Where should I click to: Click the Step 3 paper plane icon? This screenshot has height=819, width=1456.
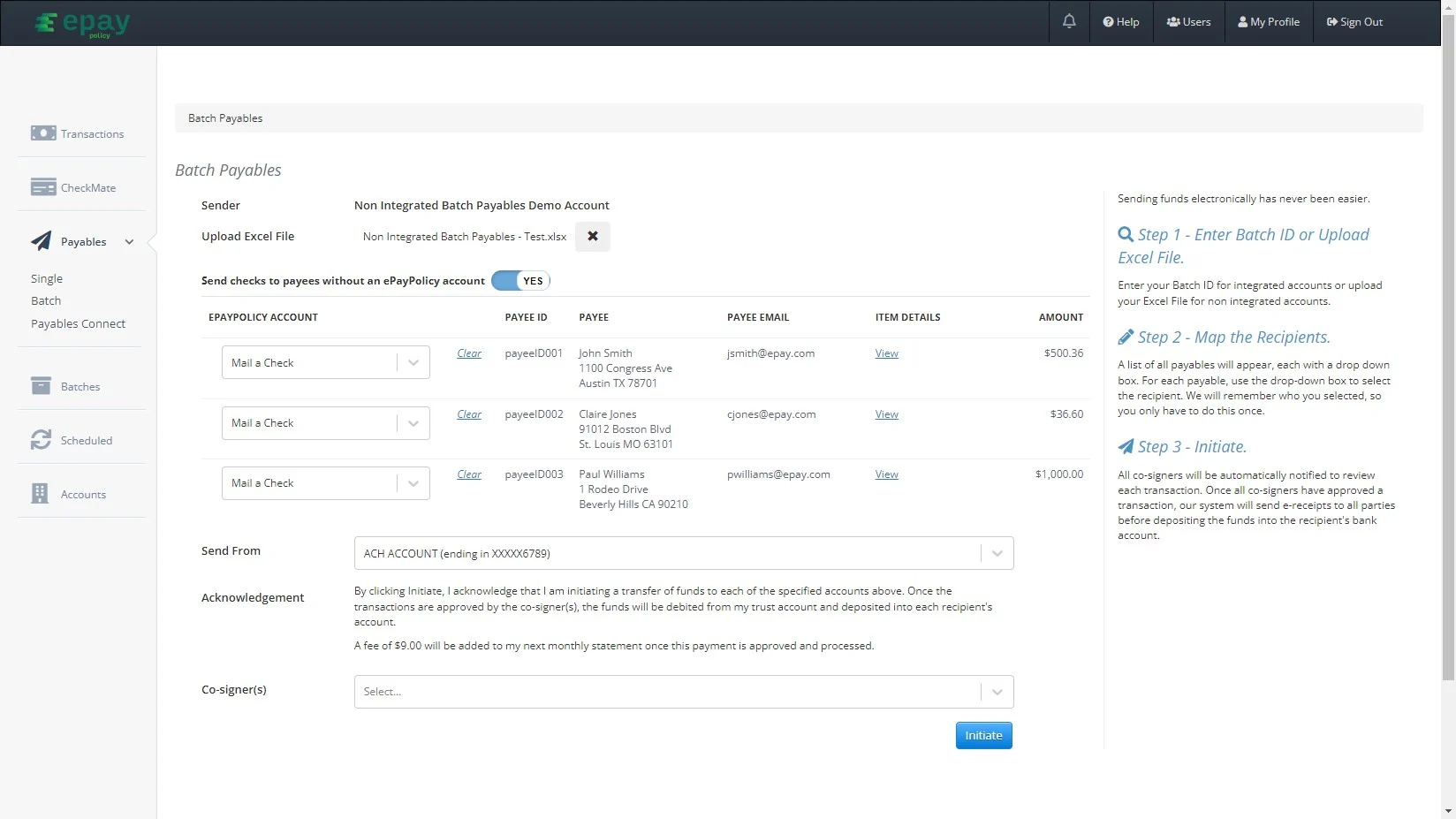(1126, 446)
